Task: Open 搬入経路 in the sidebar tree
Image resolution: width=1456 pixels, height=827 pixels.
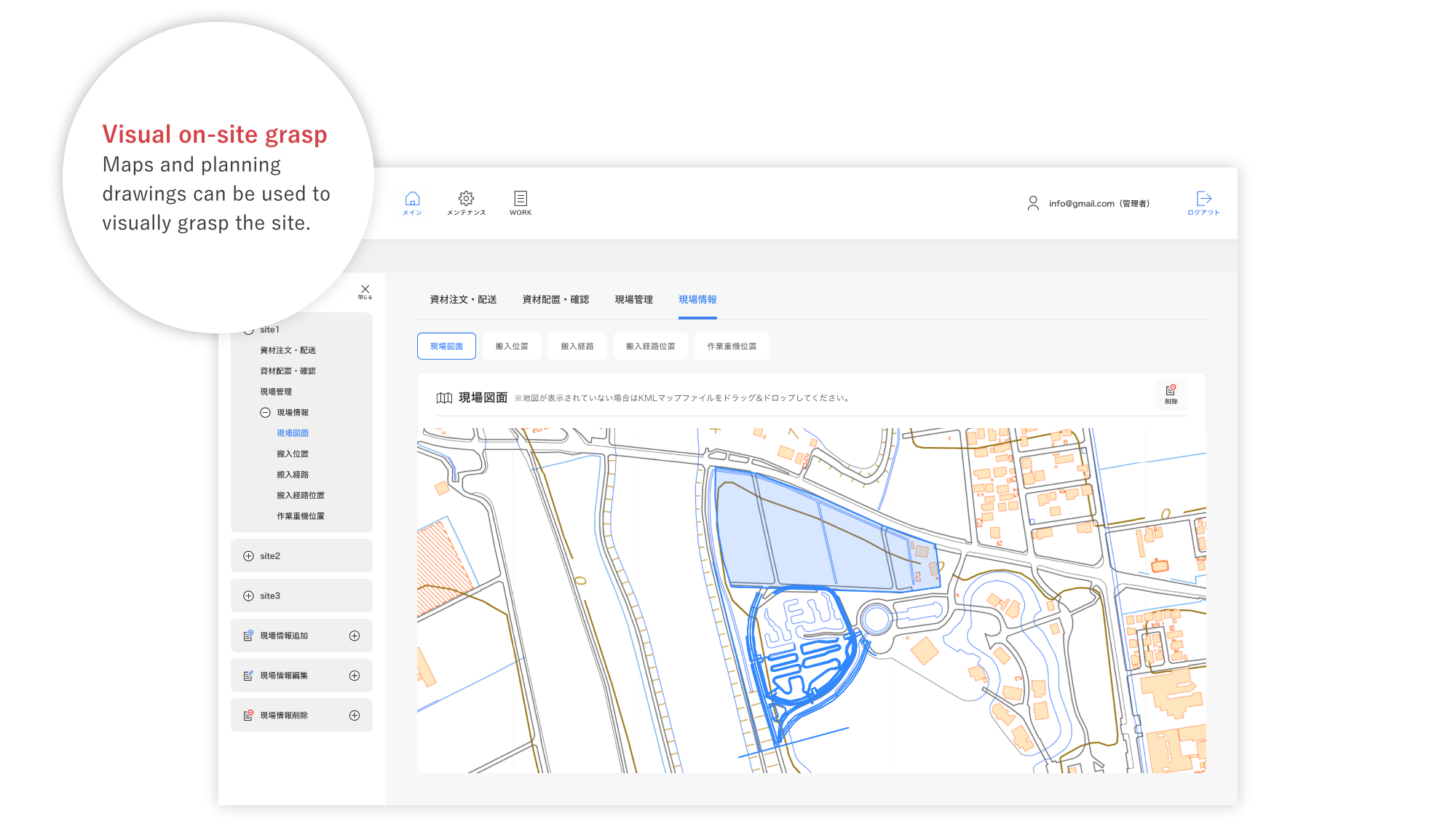Action: pos(293,475)
